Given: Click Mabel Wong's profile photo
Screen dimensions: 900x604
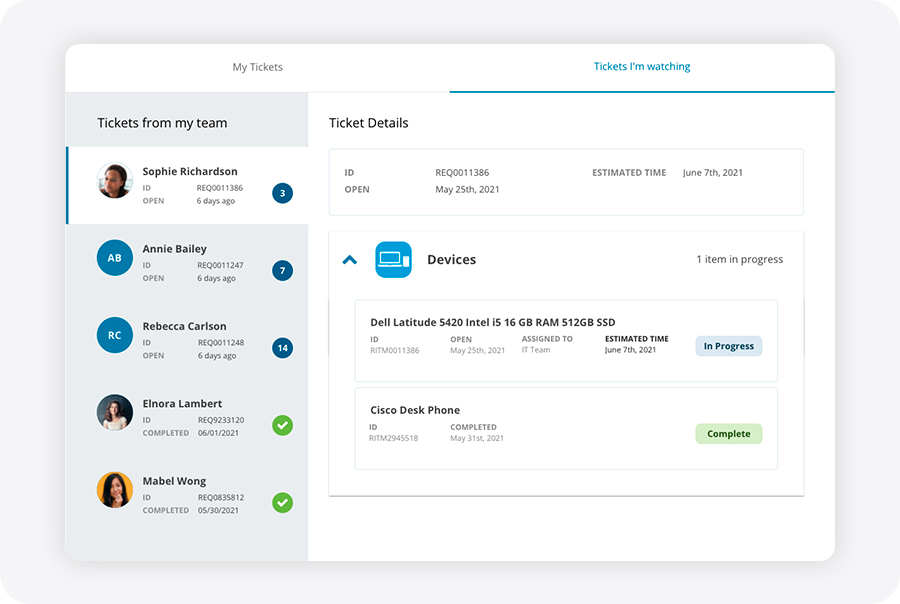Looking at the screenshot, I should point(115,490).
